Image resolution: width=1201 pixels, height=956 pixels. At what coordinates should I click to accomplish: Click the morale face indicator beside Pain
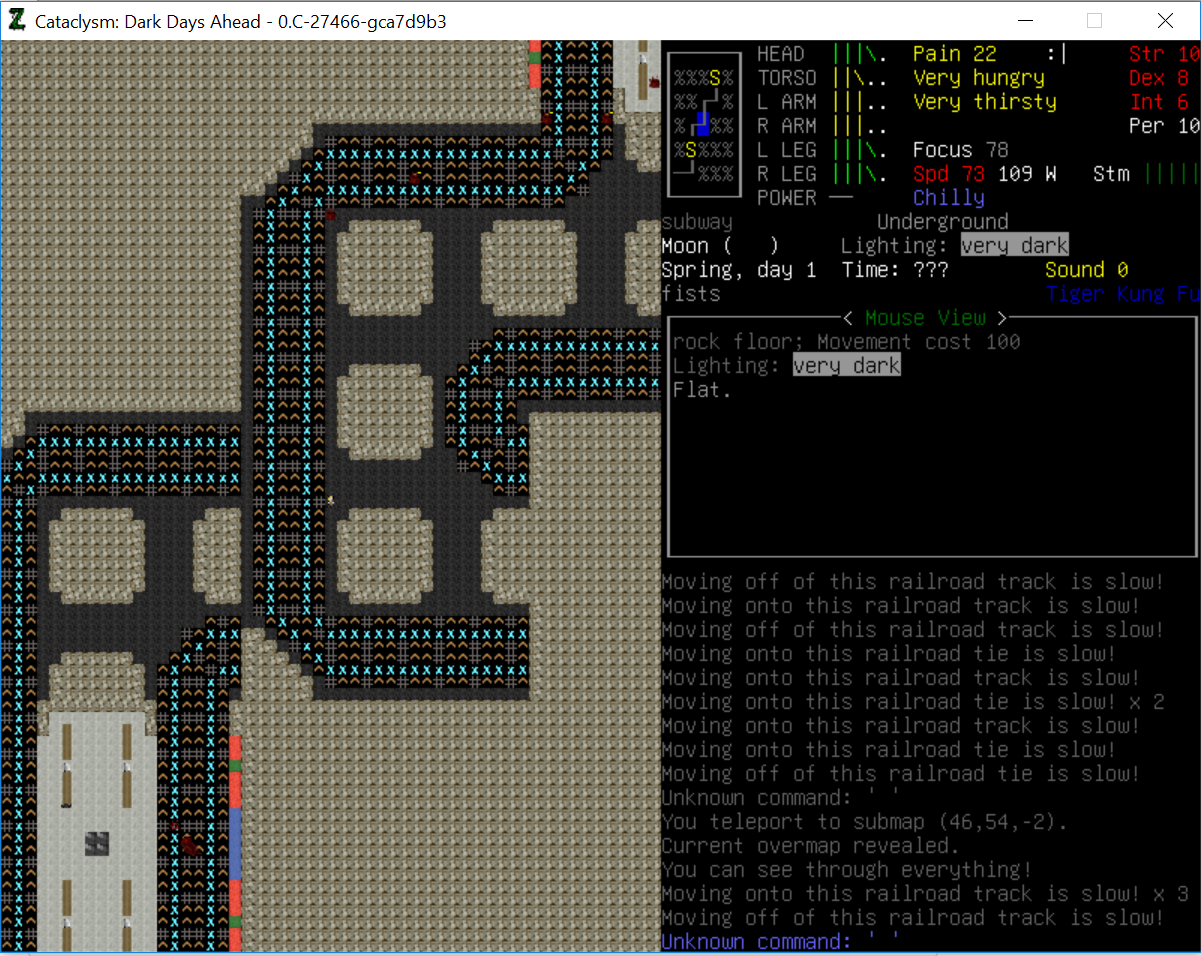(1057, 54)
